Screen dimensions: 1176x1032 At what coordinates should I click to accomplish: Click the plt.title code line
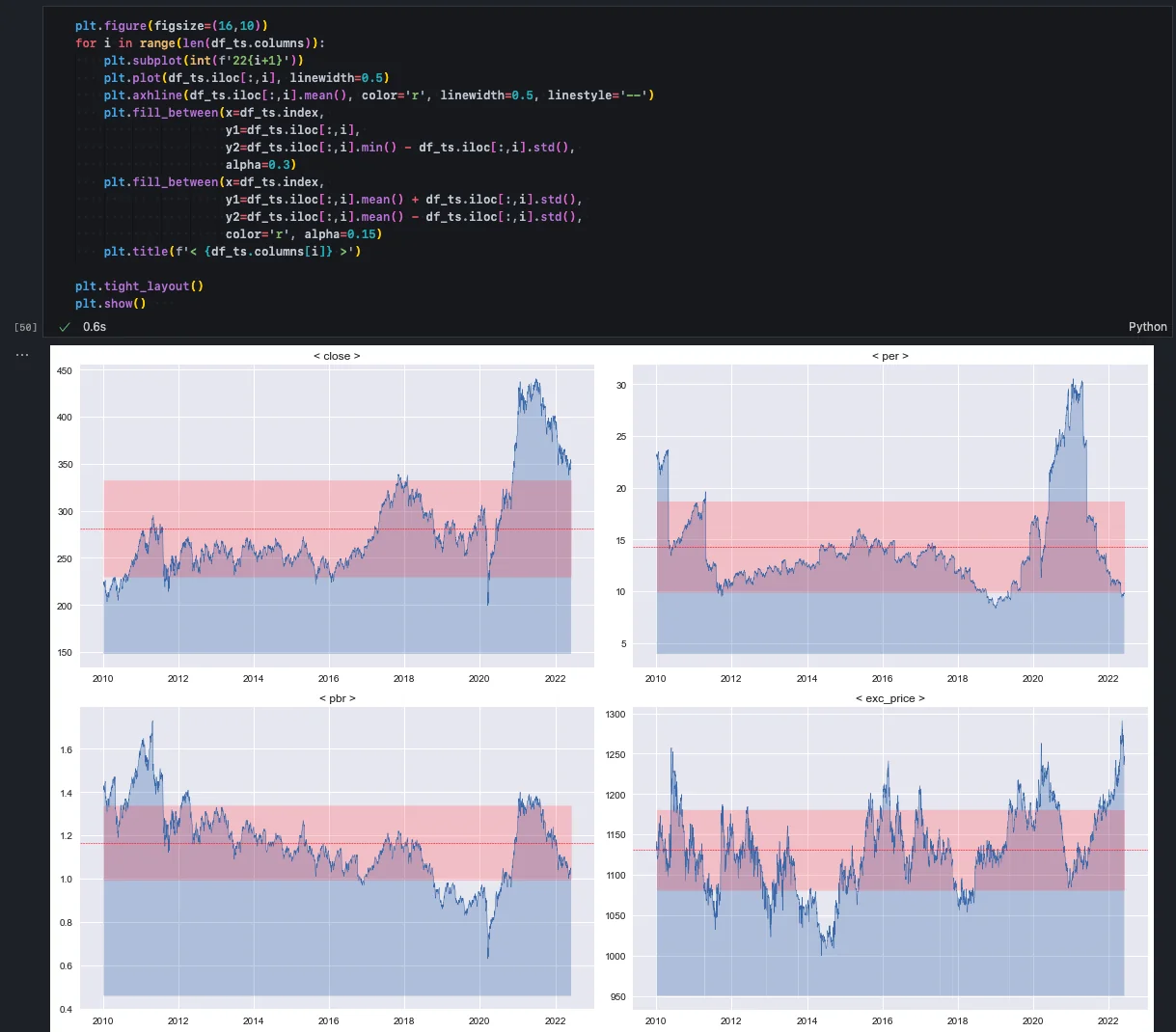click(x=232, y=252)
